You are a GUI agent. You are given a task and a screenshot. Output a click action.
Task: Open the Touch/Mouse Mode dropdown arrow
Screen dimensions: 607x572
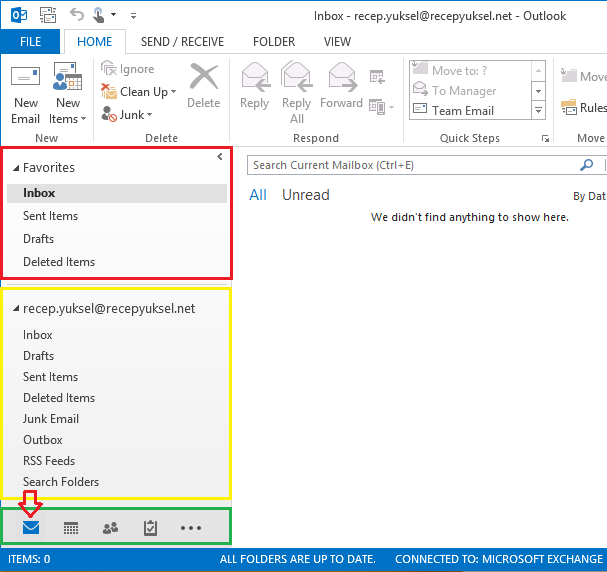pyautogui.click(x=113, y=15)
